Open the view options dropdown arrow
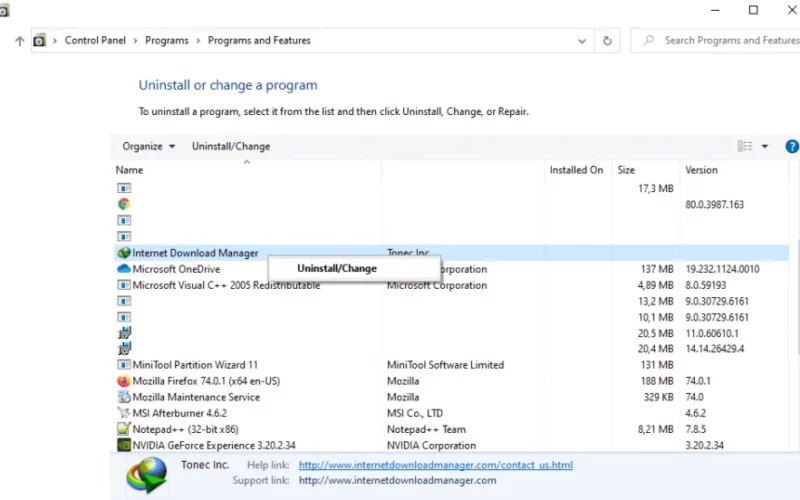This screenshot has height=500, width=800. (x=765, y=146)
